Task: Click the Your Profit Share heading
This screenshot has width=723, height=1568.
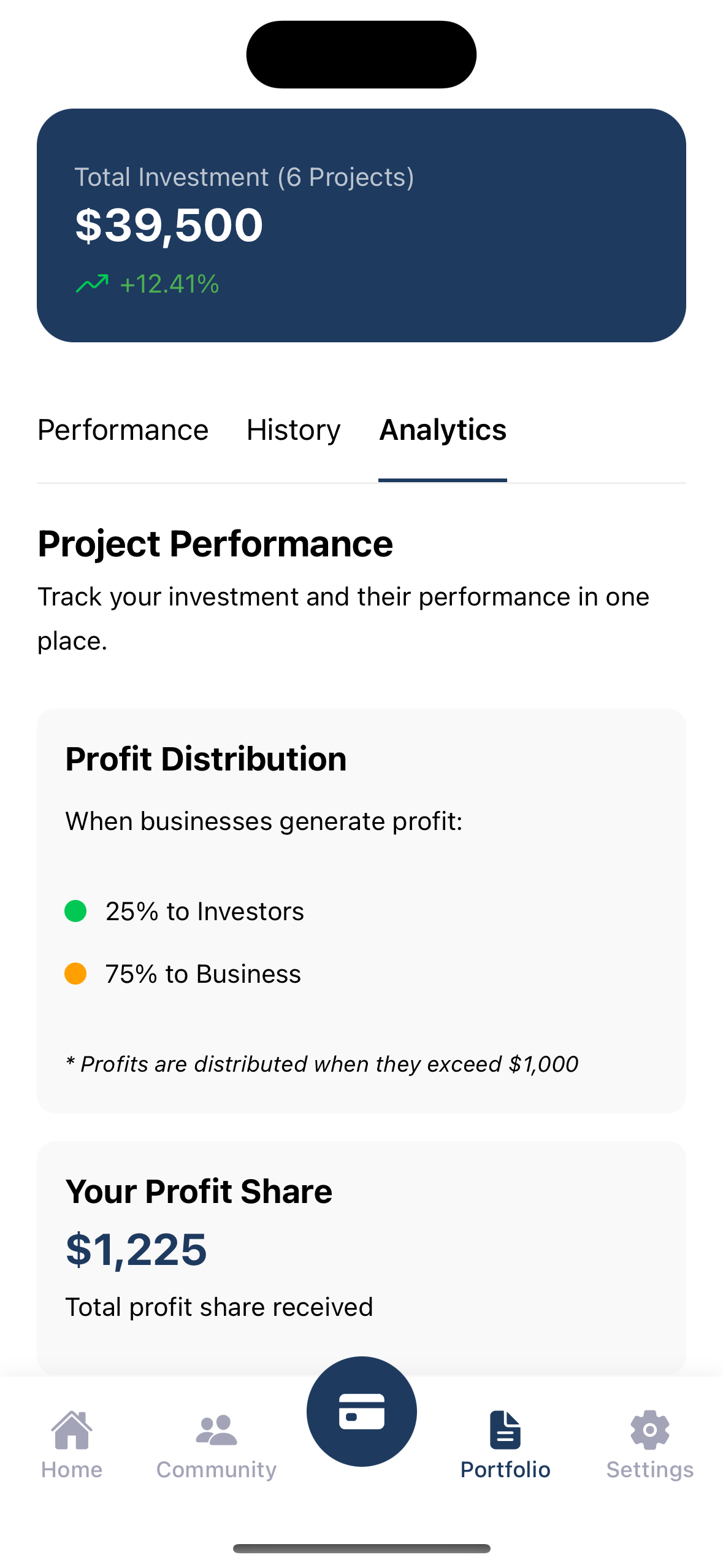Action: pyautogui.click(x=199, y=1191)
